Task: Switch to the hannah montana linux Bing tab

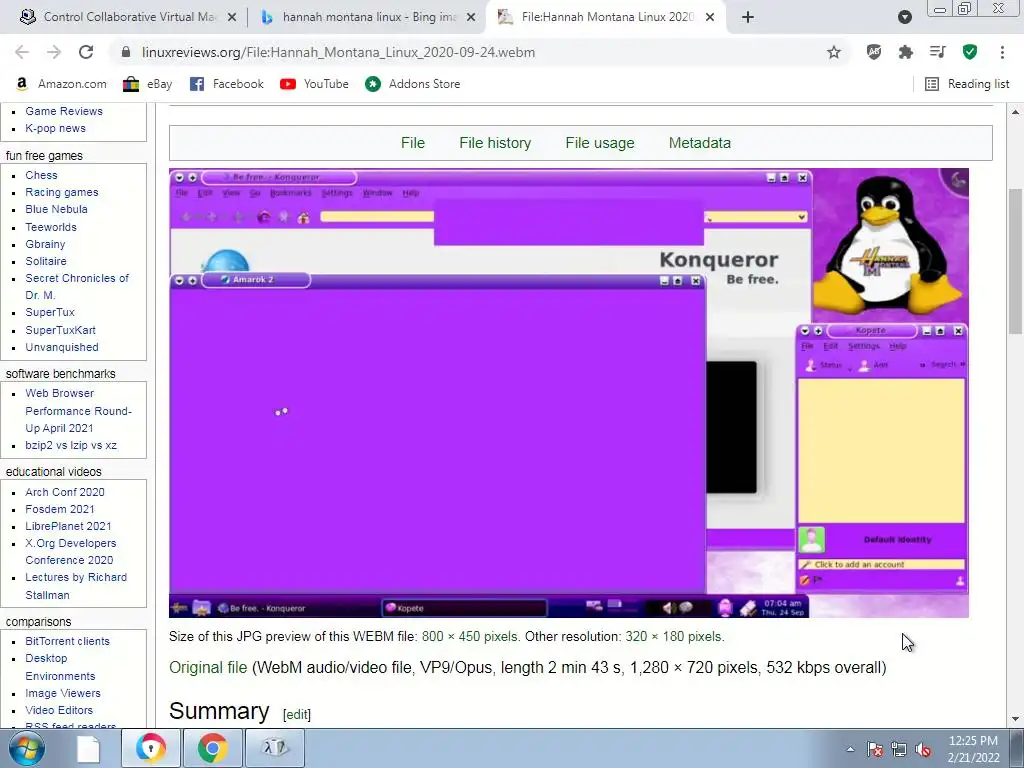Action: click(x=367, y=17)
